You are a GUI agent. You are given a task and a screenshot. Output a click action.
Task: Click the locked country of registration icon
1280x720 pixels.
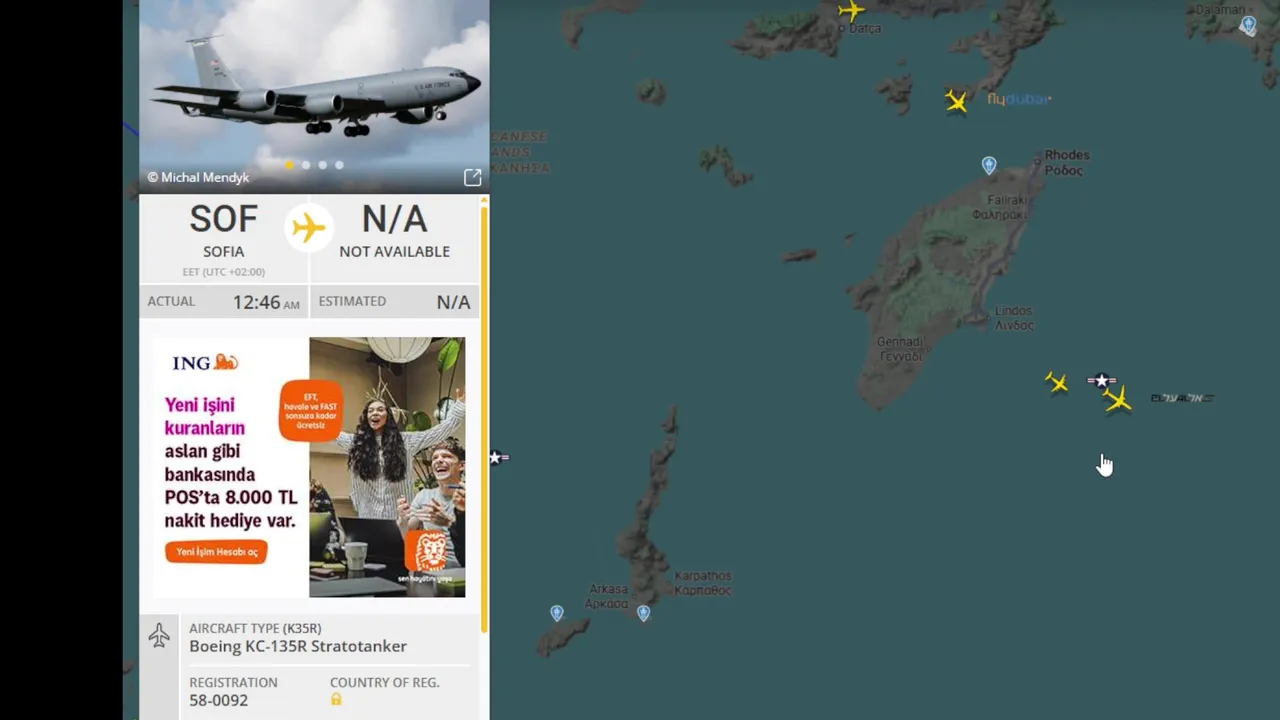pos(336,699)
